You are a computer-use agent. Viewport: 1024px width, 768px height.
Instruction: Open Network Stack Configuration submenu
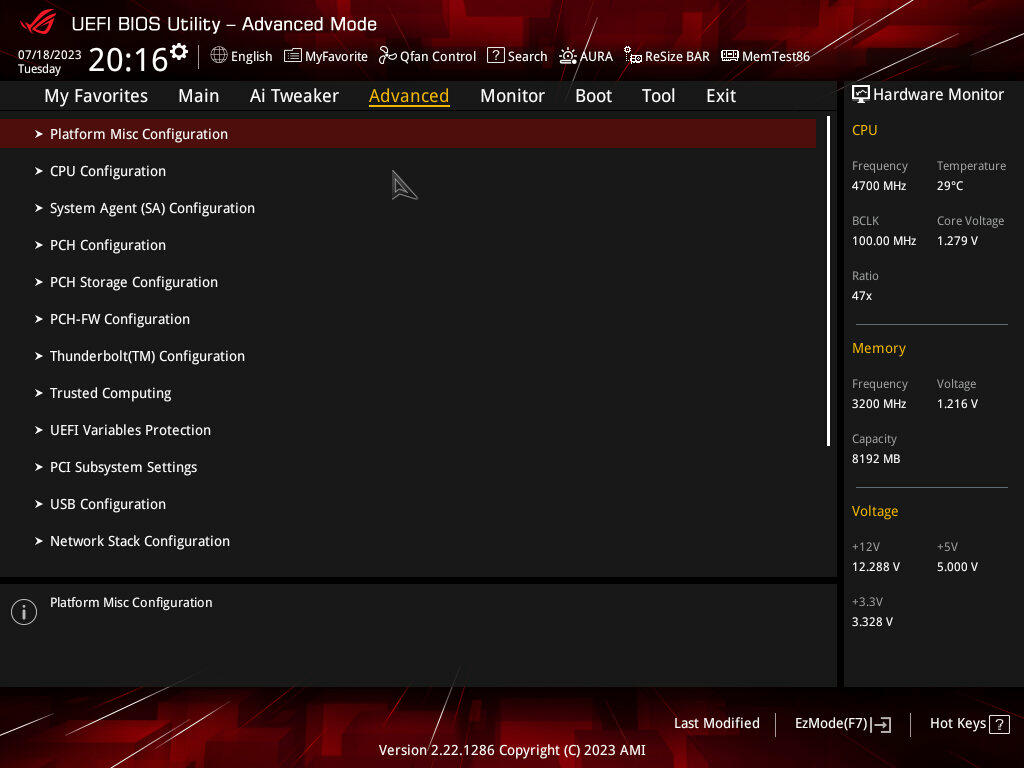(140, 541)
